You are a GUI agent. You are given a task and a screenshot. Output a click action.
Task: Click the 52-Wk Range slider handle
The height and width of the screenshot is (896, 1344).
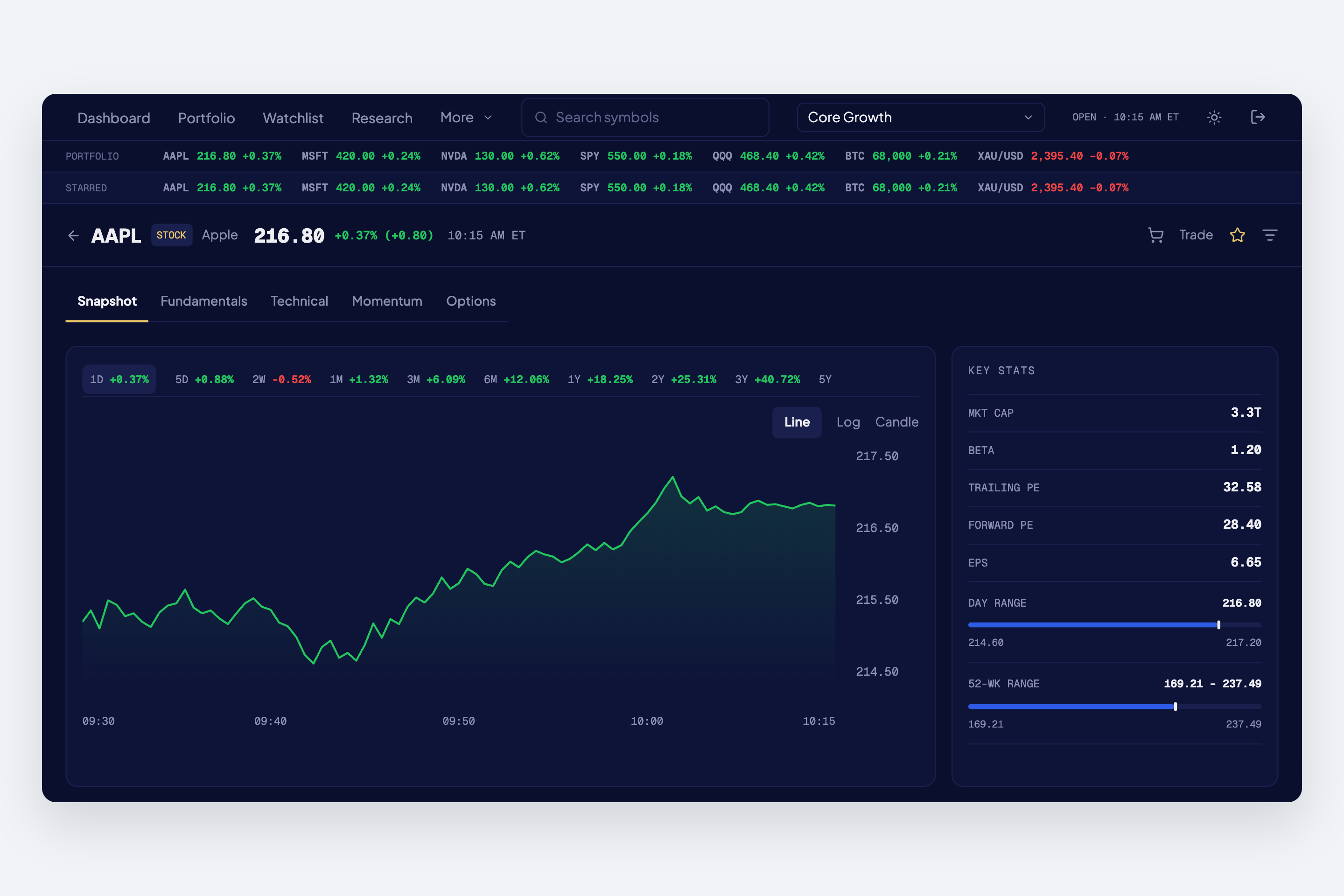[x=1176, y=706]
